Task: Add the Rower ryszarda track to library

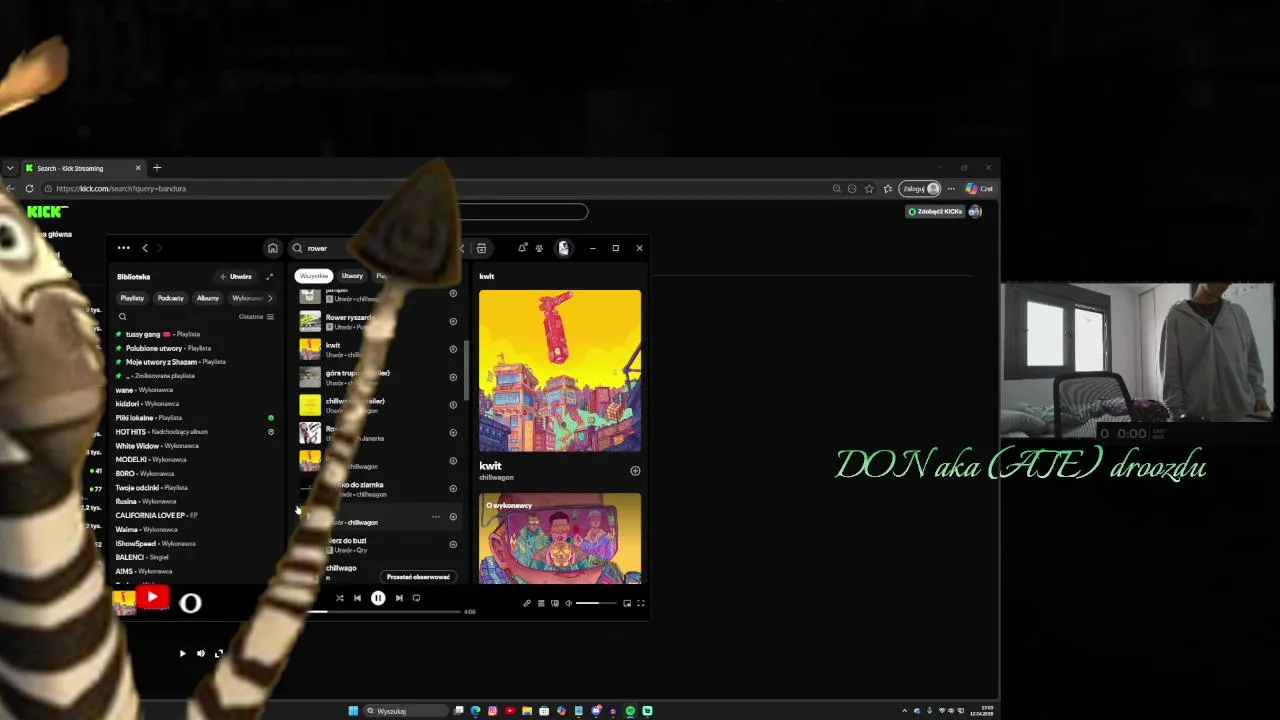Action: point(453,321)
